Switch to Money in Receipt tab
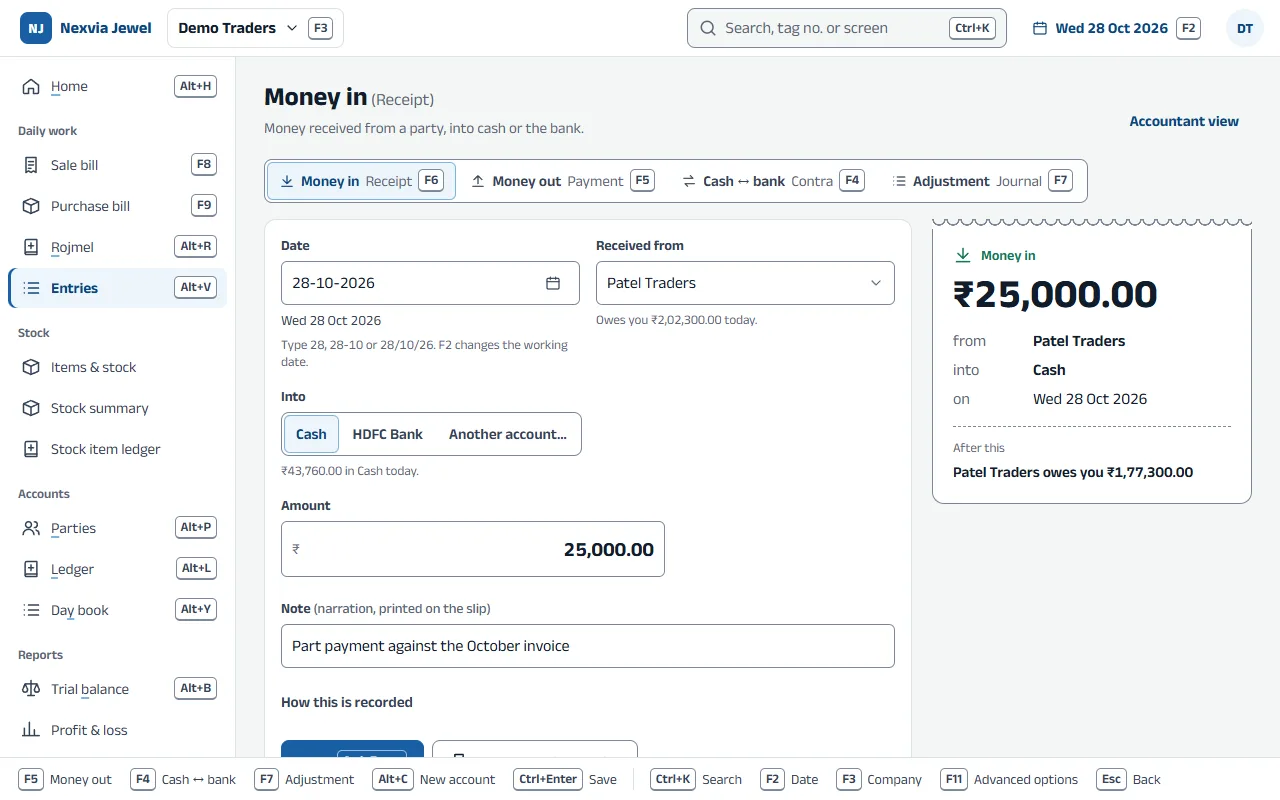The width and height of the screenshot is (1280, 800). 361,181
